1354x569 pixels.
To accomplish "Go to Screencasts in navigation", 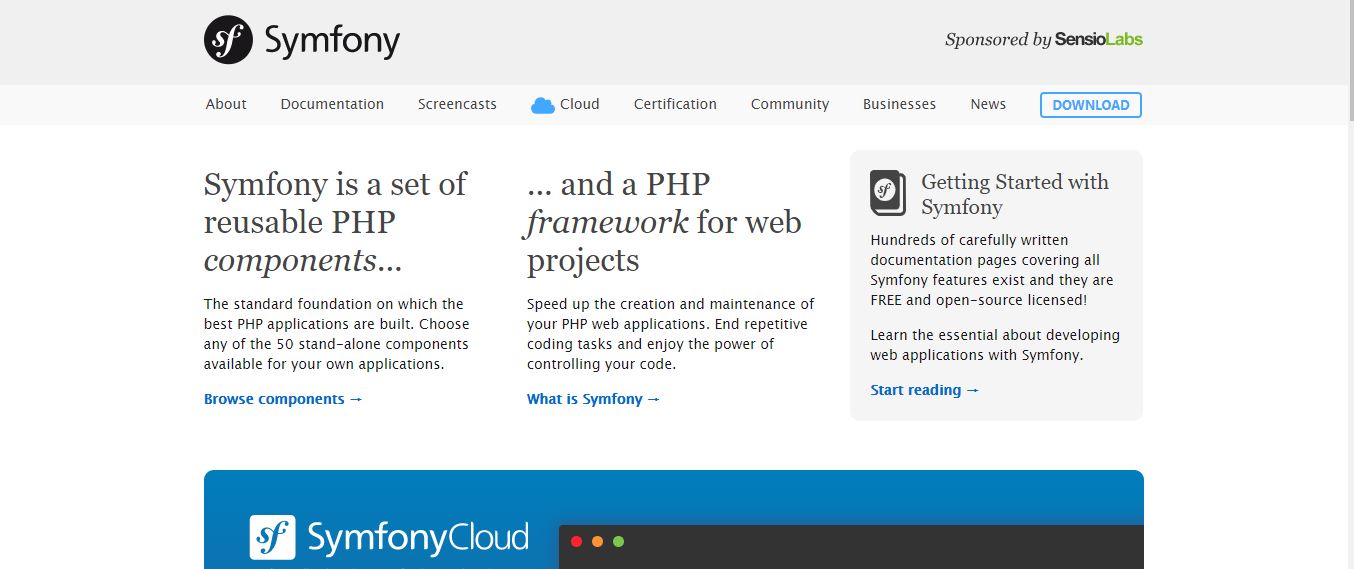I will pos(457,104).
